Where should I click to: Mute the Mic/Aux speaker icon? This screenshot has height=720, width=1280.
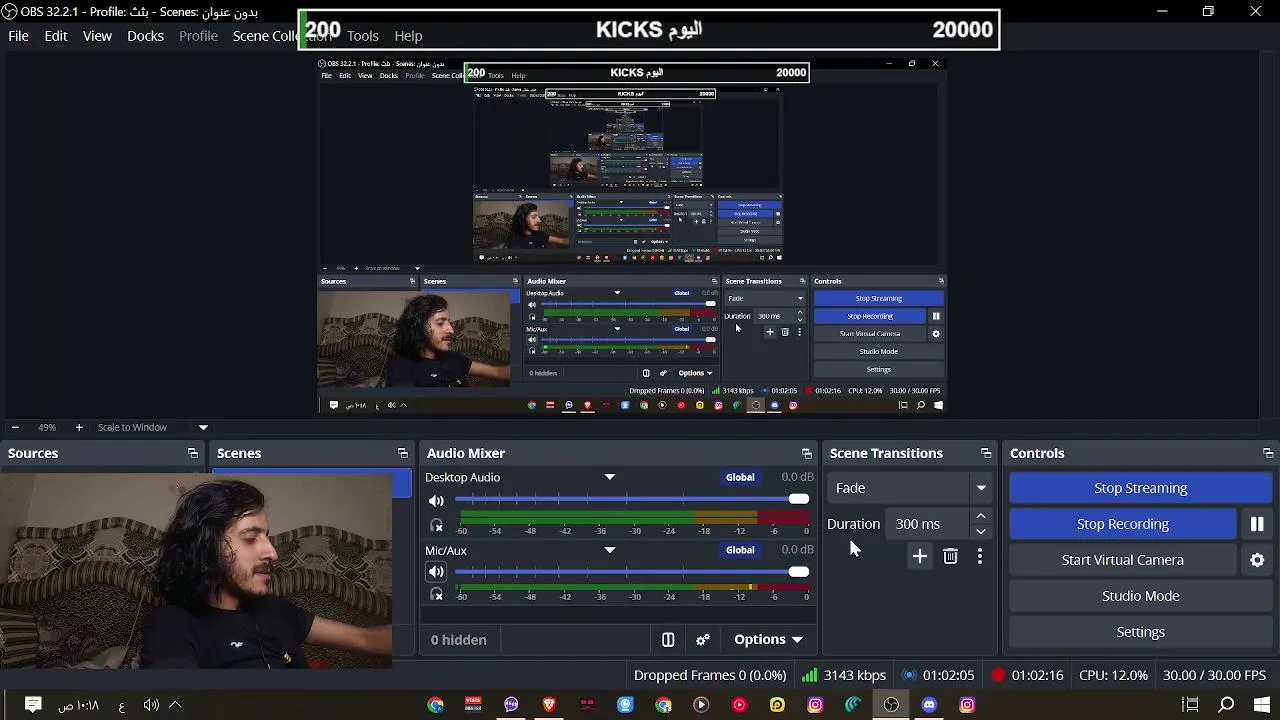(436, 572)
